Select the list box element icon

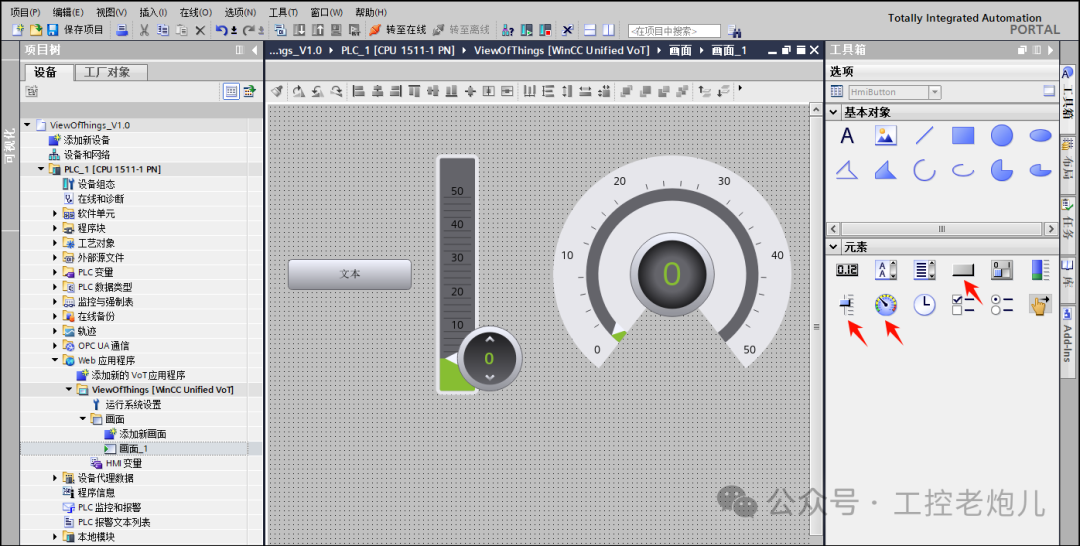(924, 270)
